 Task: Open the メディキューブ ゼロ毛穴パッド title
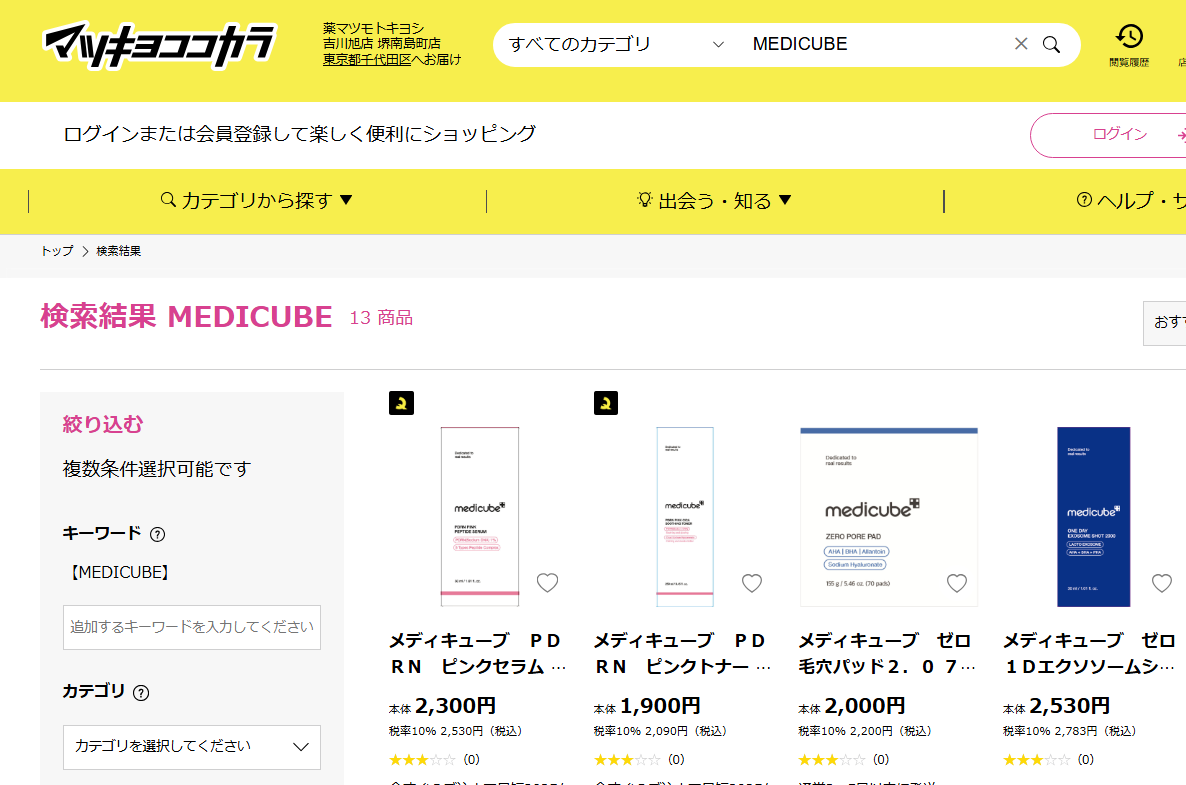click(x=887, y=653)
